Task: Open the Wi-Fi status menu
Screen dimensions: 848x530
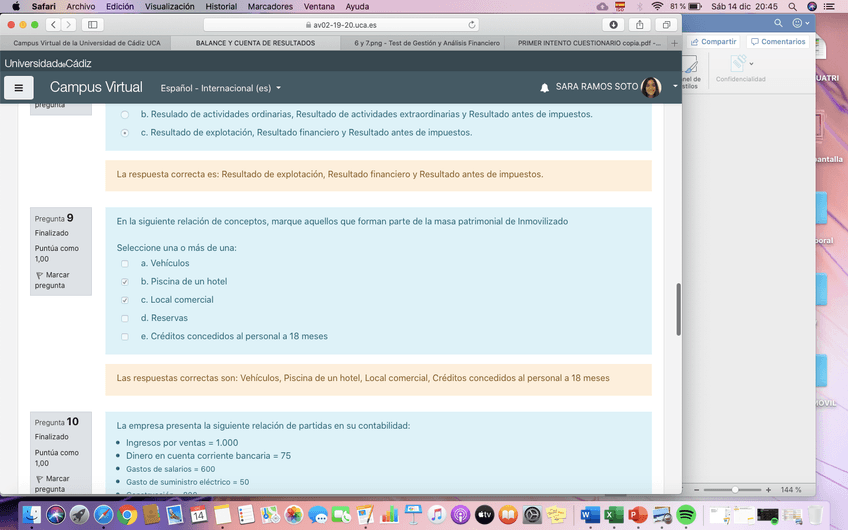Action: click(657, 6)
